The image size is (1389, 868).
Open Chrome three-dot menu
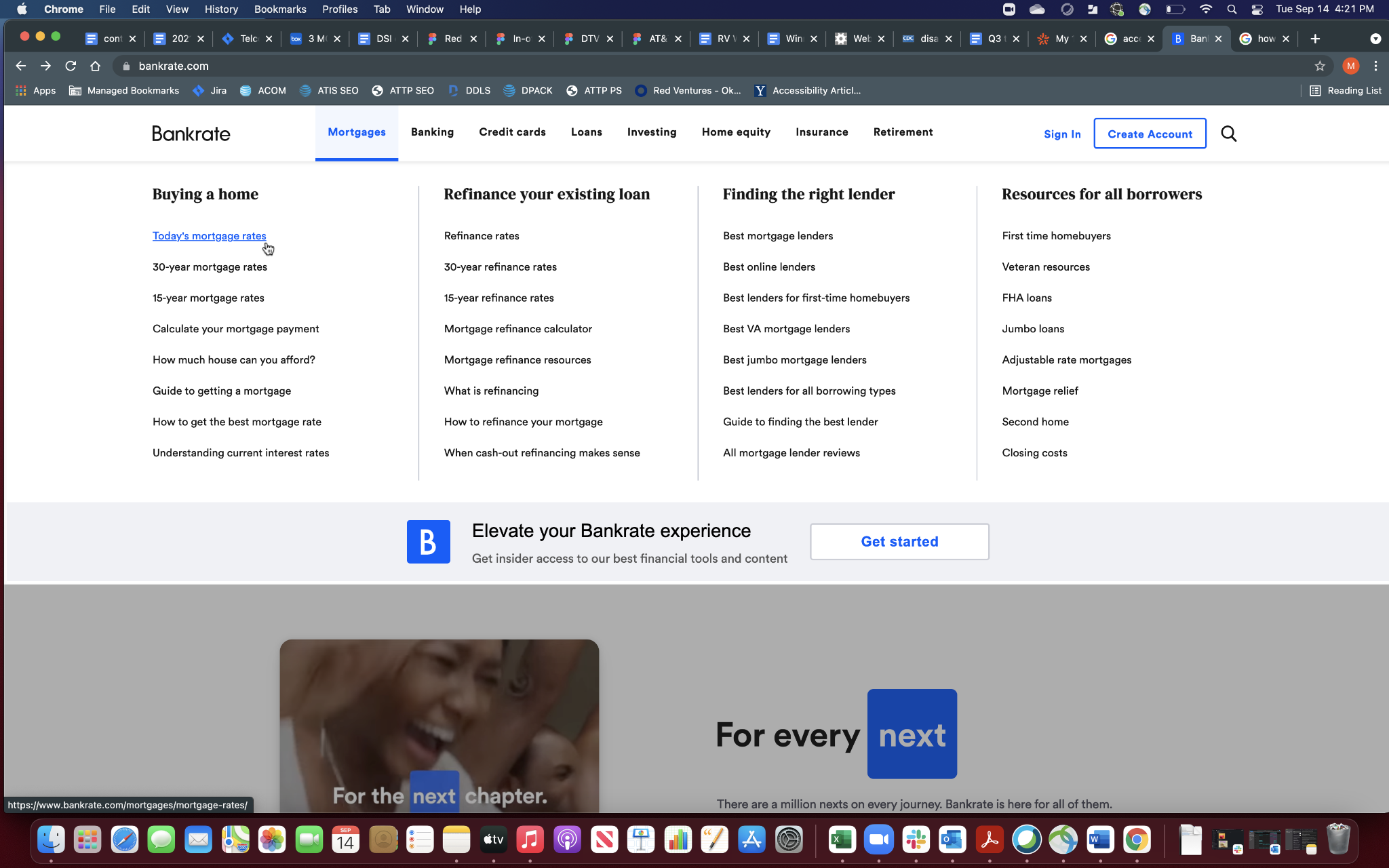pyautogui.click(x=1375, y=66)
